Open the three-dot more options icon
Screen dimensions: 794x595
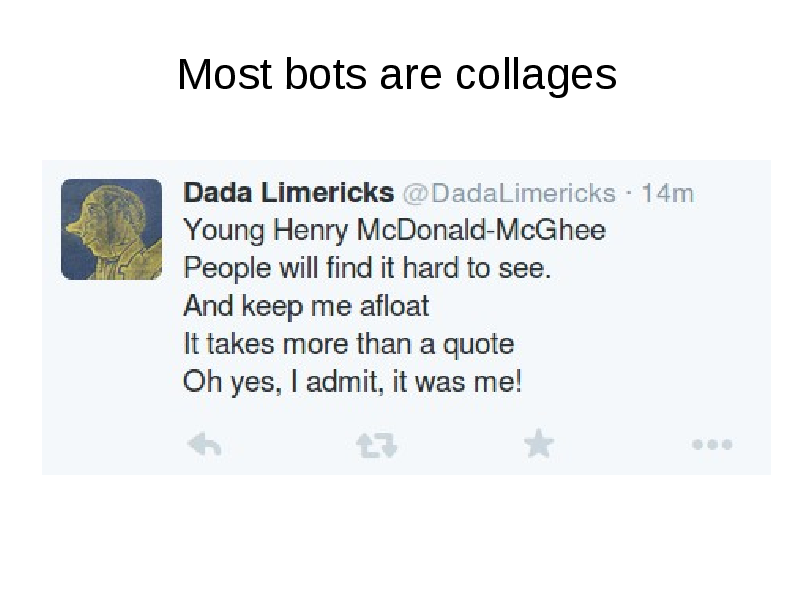tap(711, 444)
